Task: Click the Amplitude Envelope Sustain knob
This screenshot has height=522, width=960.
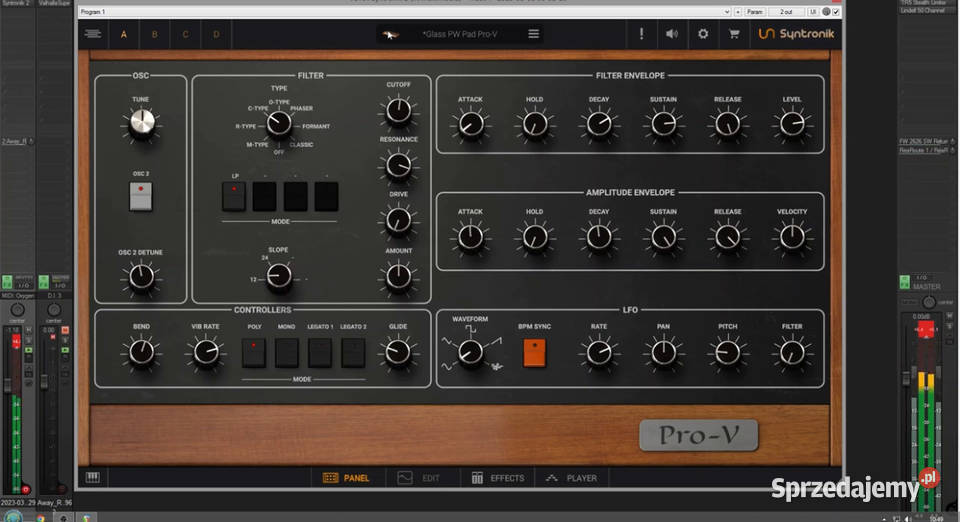Action: click(x=664, y=237)
